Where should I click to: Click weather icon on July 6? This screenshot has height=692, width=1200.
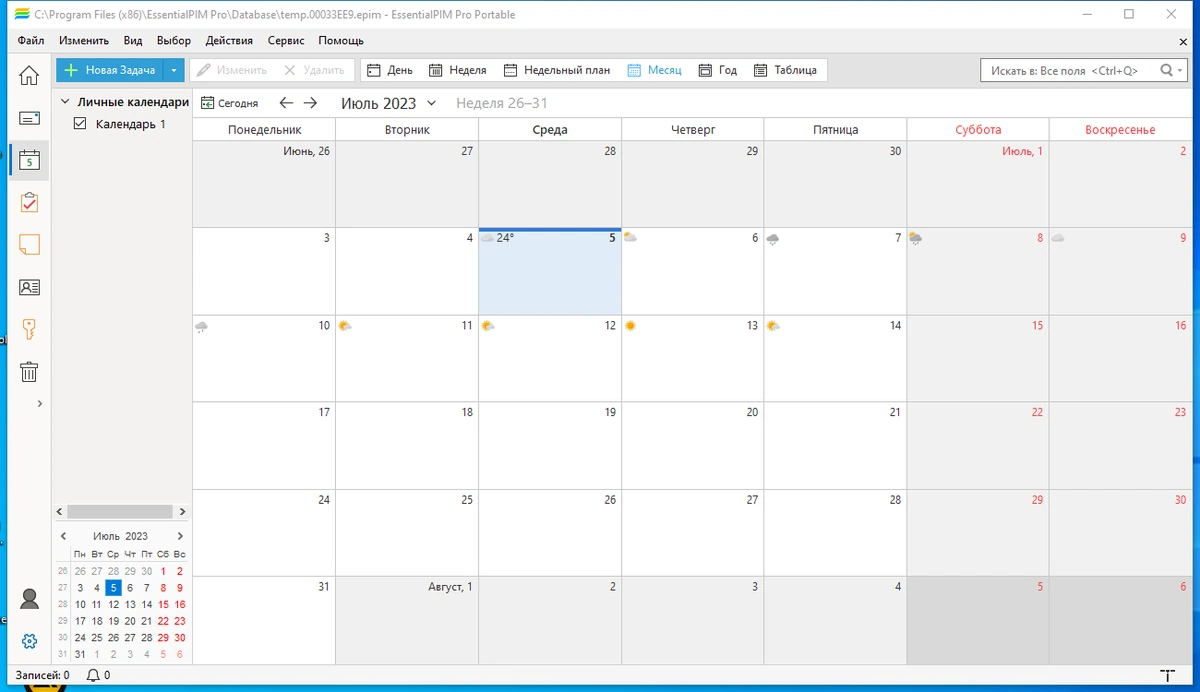point(630,238)
